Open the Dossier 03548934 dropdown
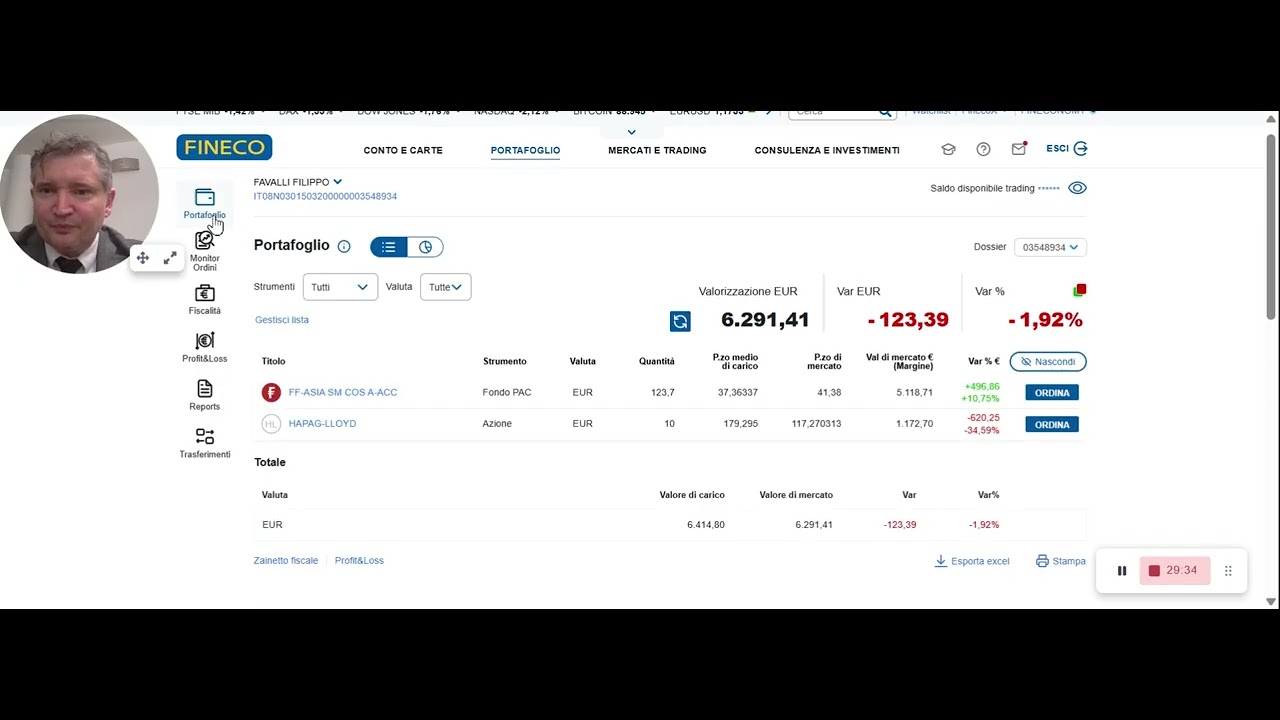Image resolution: width=1280 pixels, height=720 pixels. coord(1050,247)
